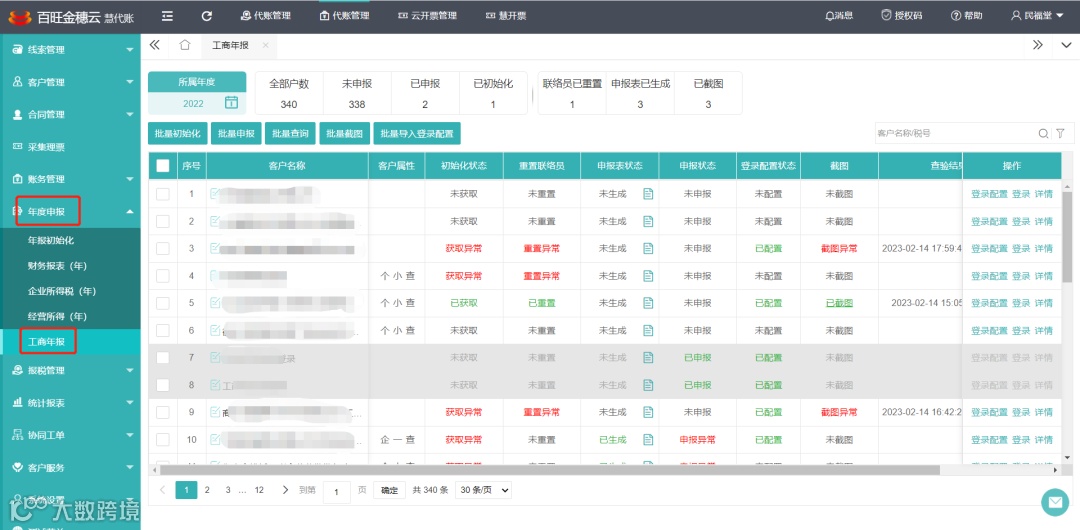
Task: Open the 申报表 document icon in row 5
Action: coord(647,303)
